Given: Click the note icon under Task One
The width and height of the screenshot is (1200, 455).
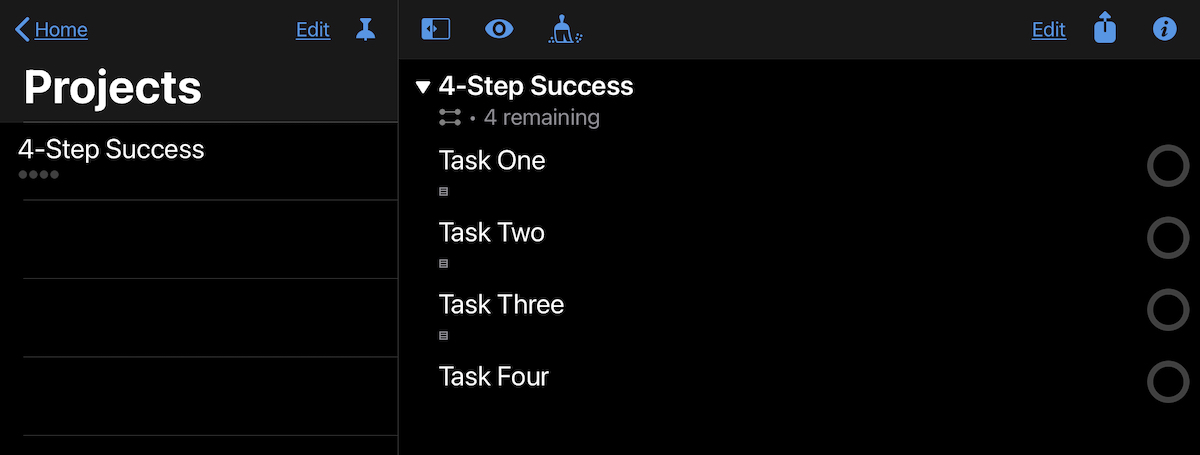Looking at the screenshot, I should 444,191.
